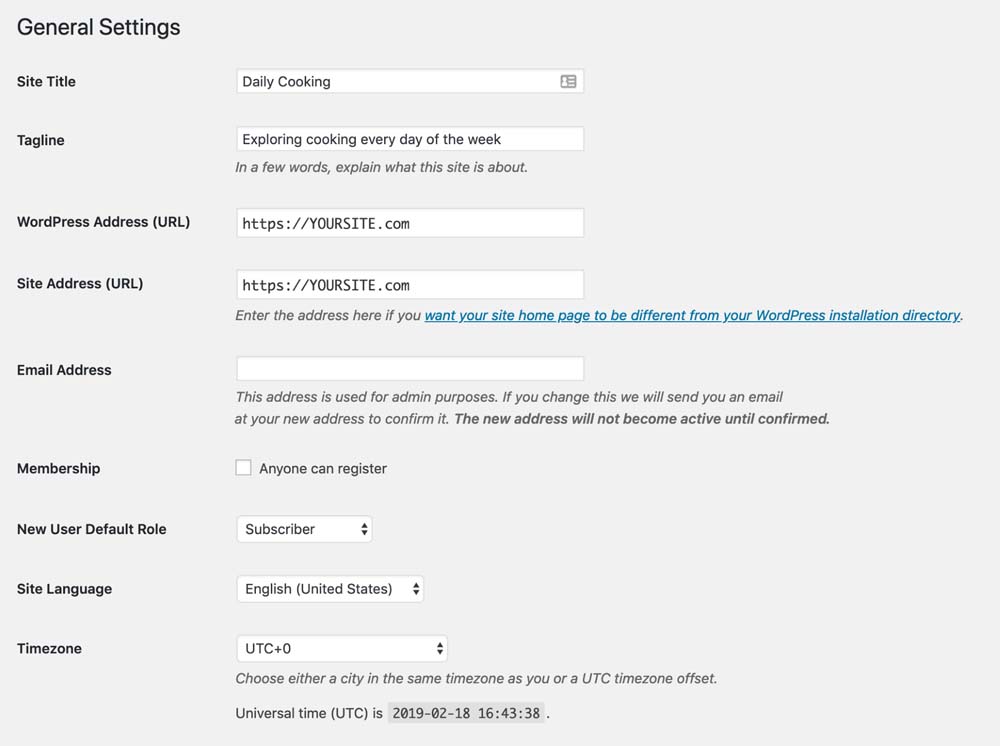Click the 'Timezone' label text
Image resolution: width=1000 pixels, height=746 pixels.
coord(49,649)
